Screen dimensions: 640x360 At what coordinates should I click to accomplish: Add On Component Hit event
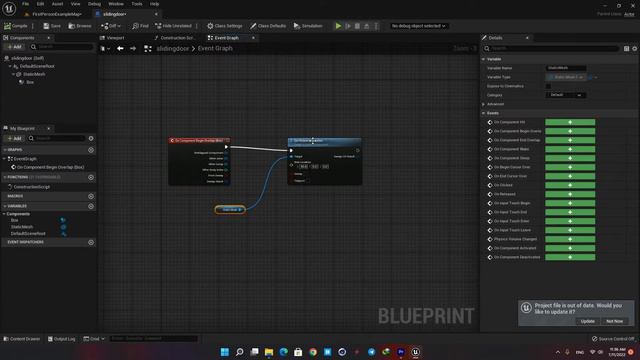click(570, 122)
